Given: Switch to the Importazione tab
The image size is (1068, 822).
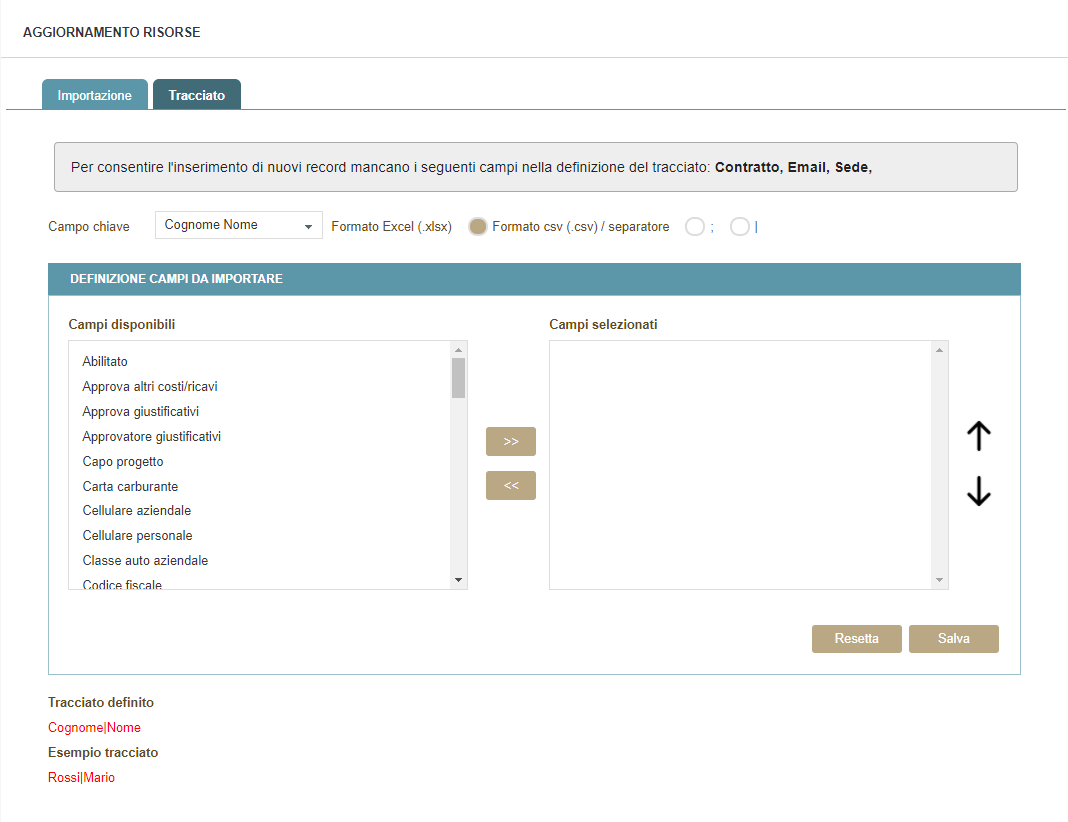Looking at the screenshot, I should [x=95, y=95].
